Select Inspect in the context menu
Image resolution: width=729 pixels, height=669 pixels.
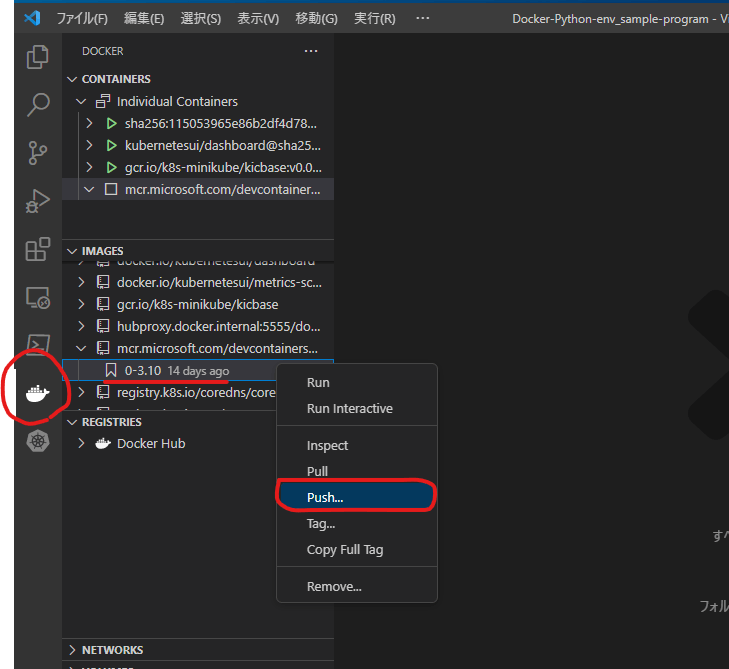(x=357, y=445)
